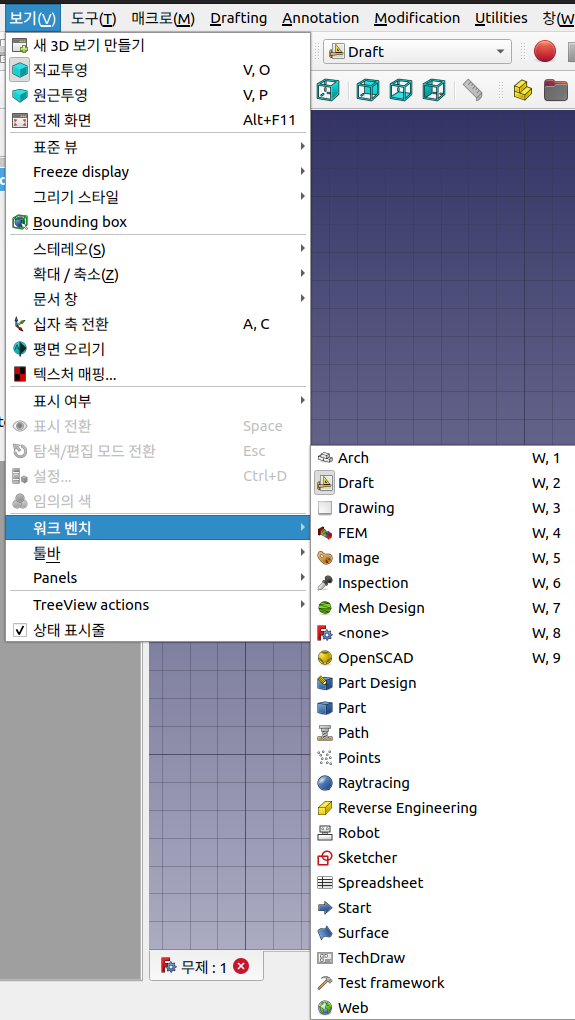Expand 툴바 submenu

tap(158, 553)
